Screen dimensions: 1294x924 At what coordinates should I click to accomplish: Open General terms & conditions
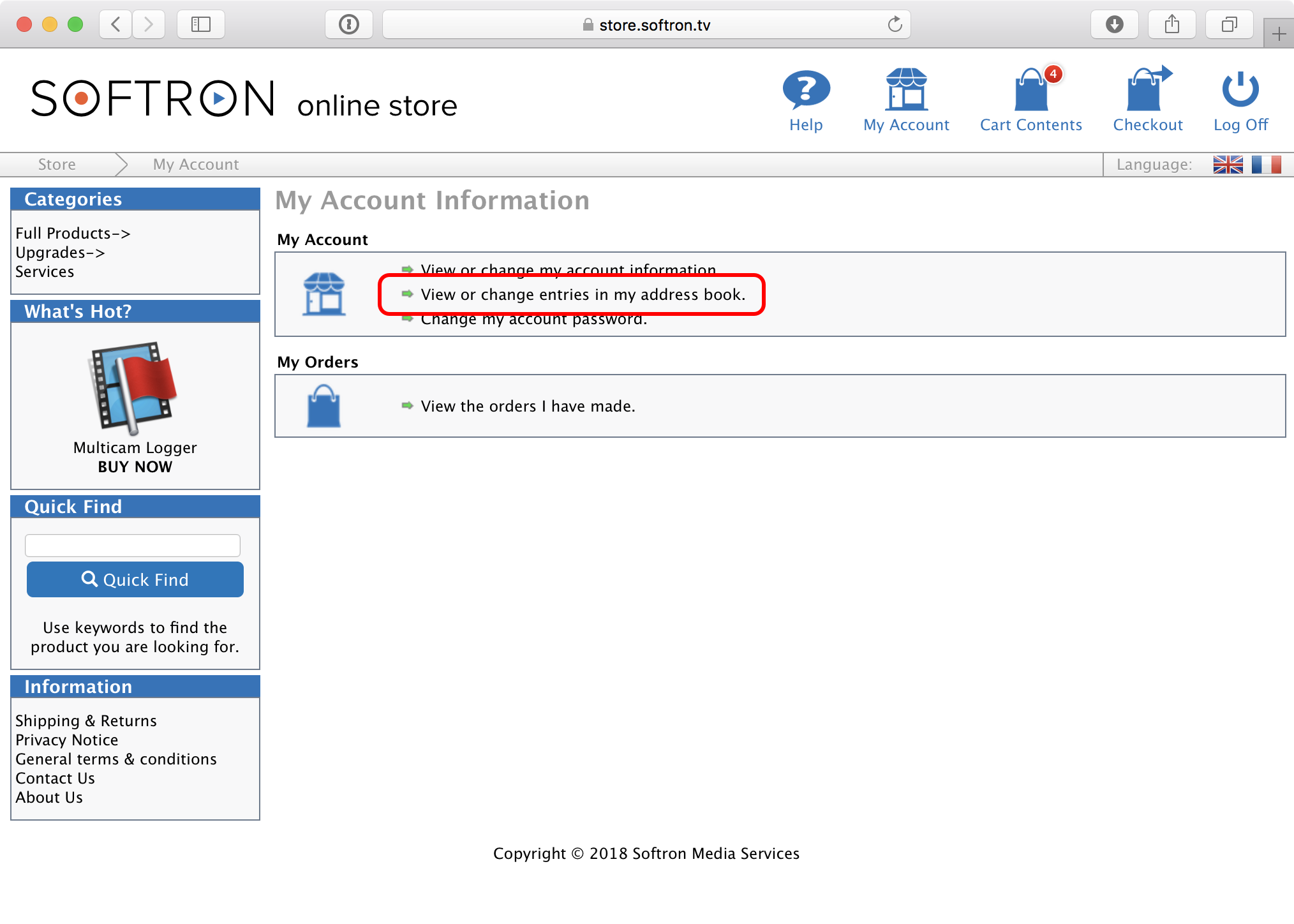coord(116,759)
